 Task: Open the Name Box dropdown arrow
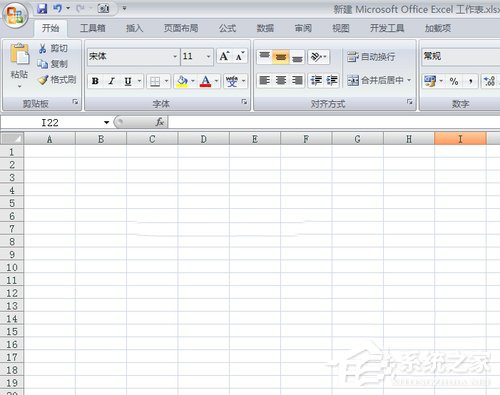[106, 122]
